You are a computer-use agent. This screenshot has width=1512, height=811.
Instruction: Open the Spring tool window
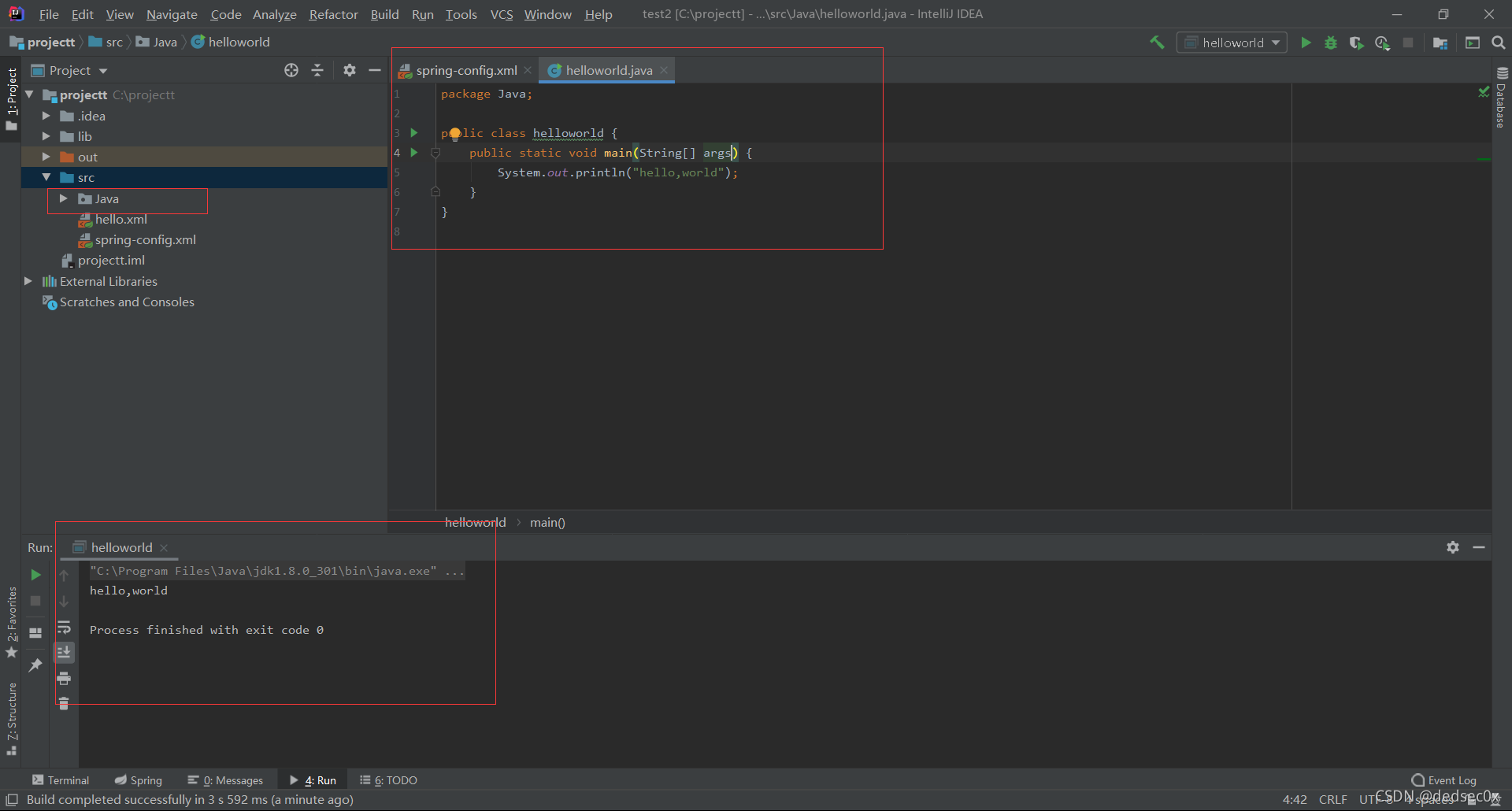pos(138,780)
